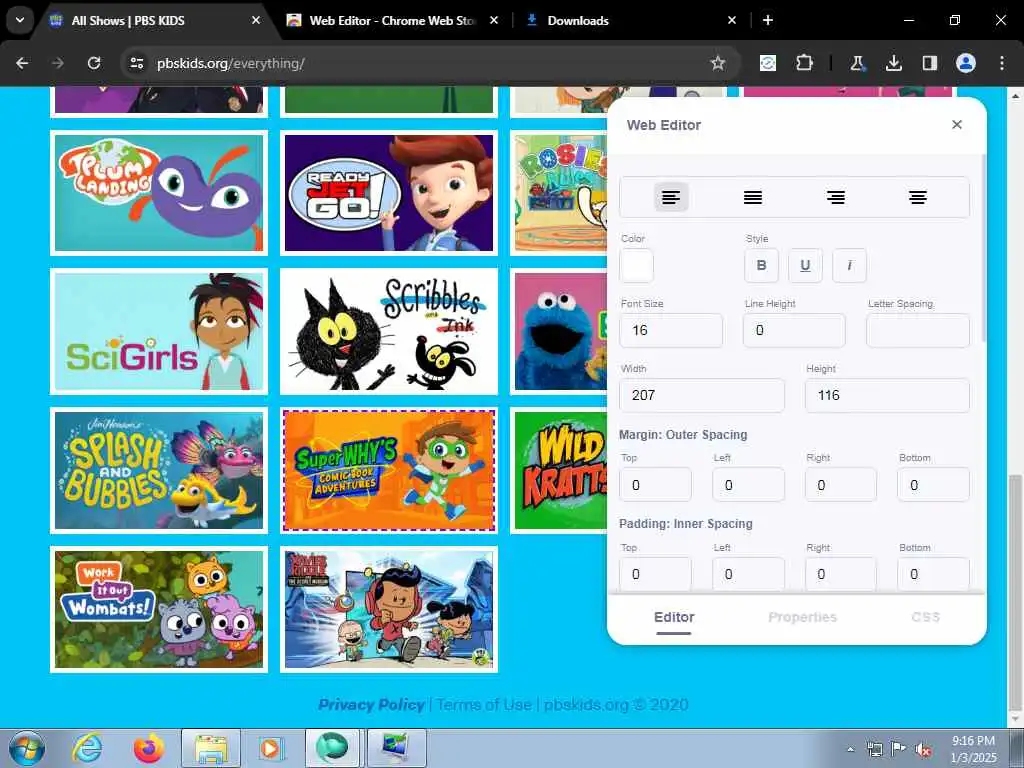Set the Margin Left field

tap(748, 485)
